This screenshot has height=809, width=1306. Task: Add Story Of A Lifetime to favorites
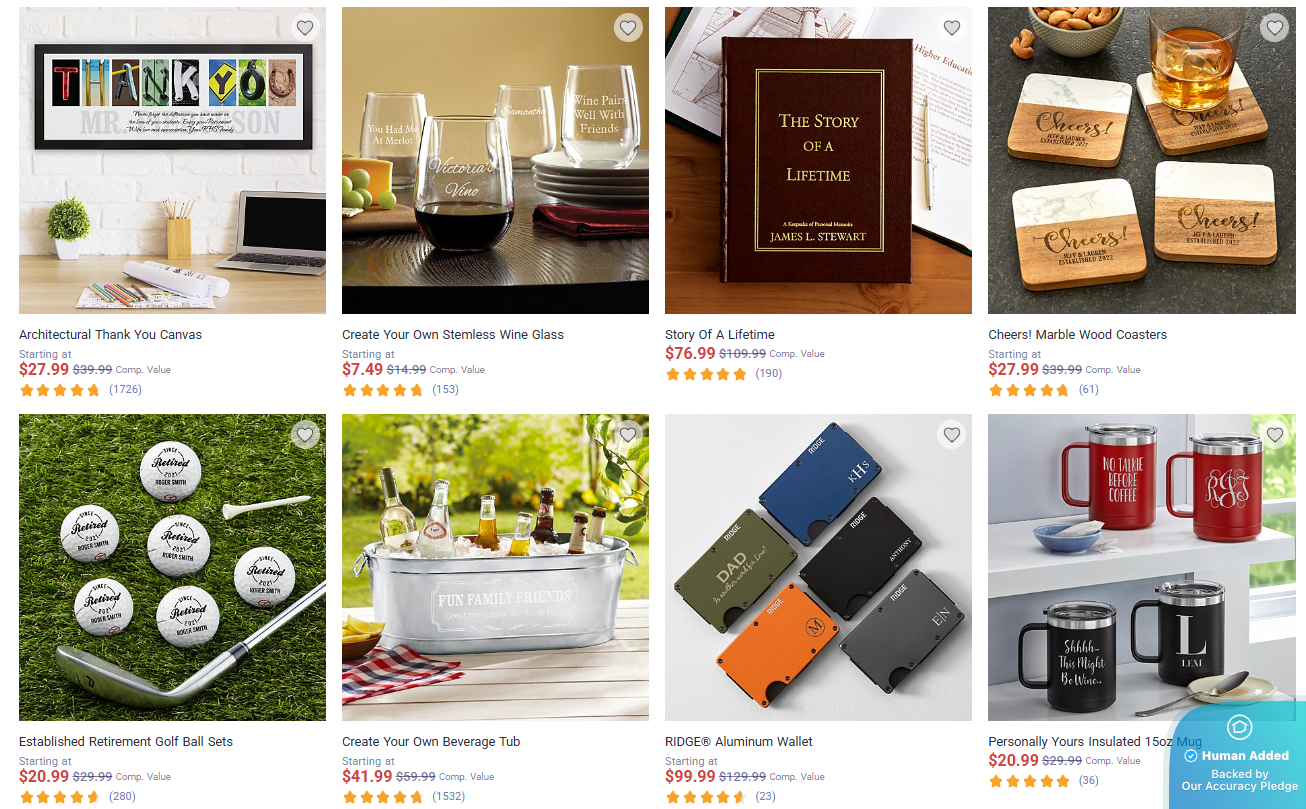click(x=951, y=28)
